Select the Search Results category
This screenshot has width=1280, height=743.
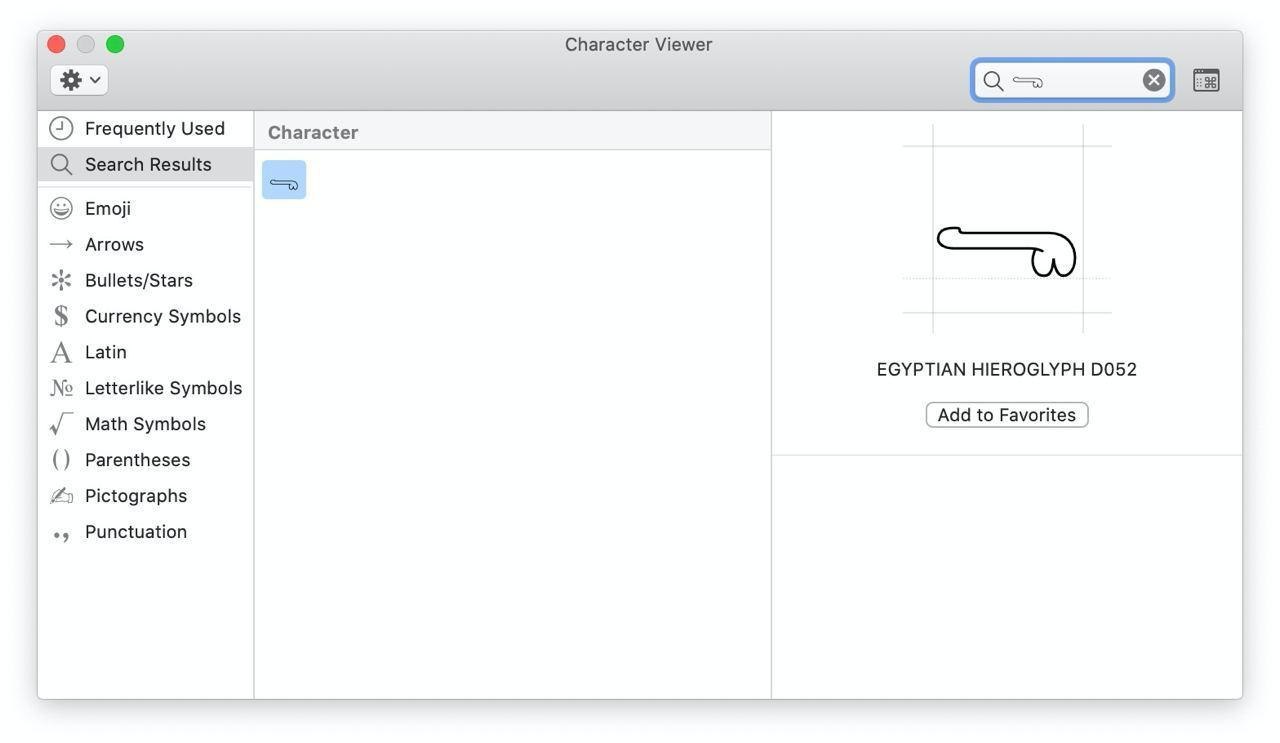[145, 165]
